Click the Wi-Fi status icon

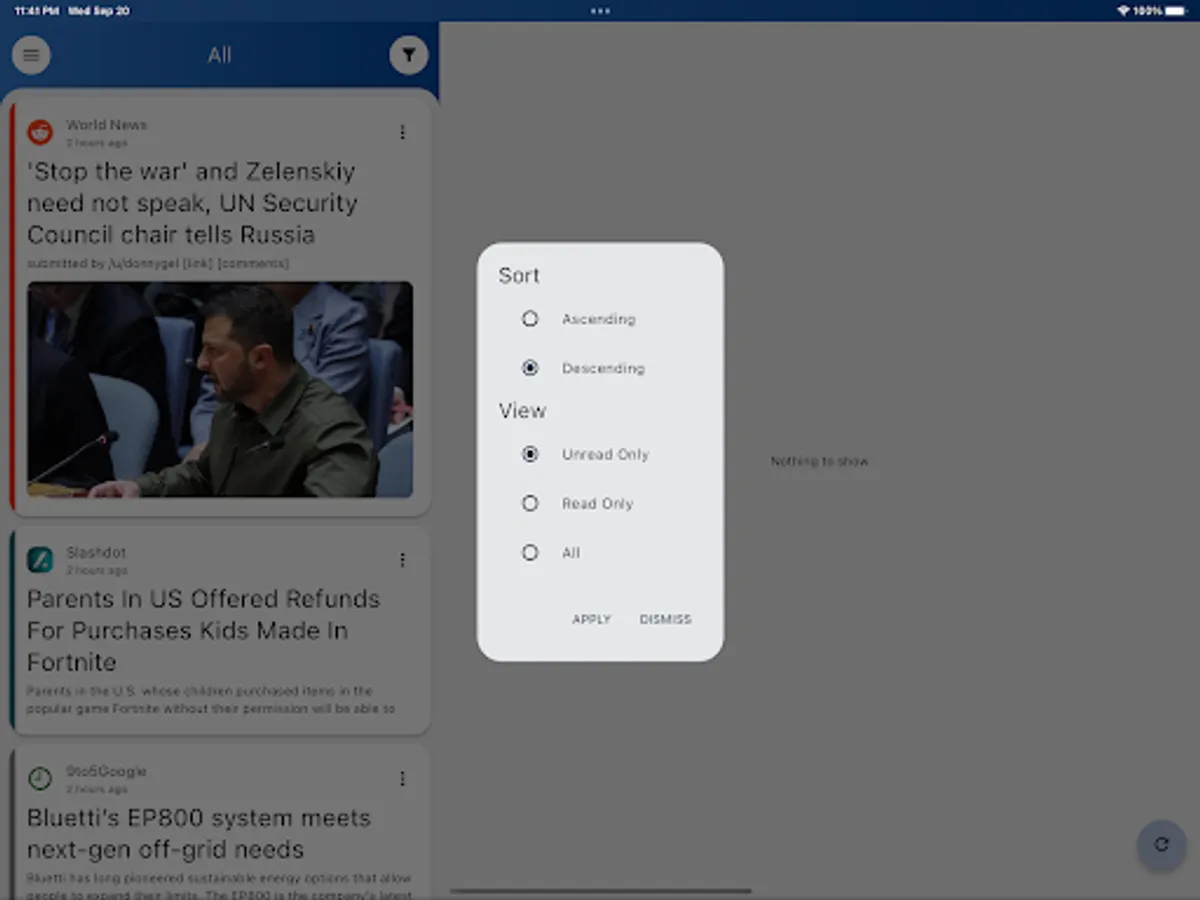[1123, 11]
